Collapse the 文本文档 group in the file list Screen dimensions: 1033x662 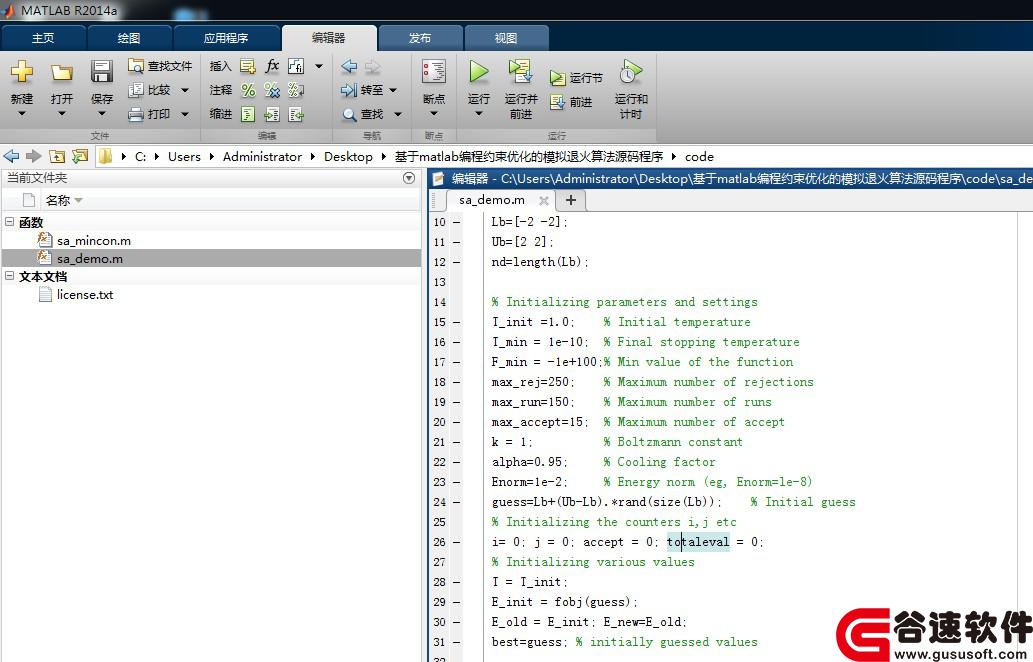click(10, 276)
